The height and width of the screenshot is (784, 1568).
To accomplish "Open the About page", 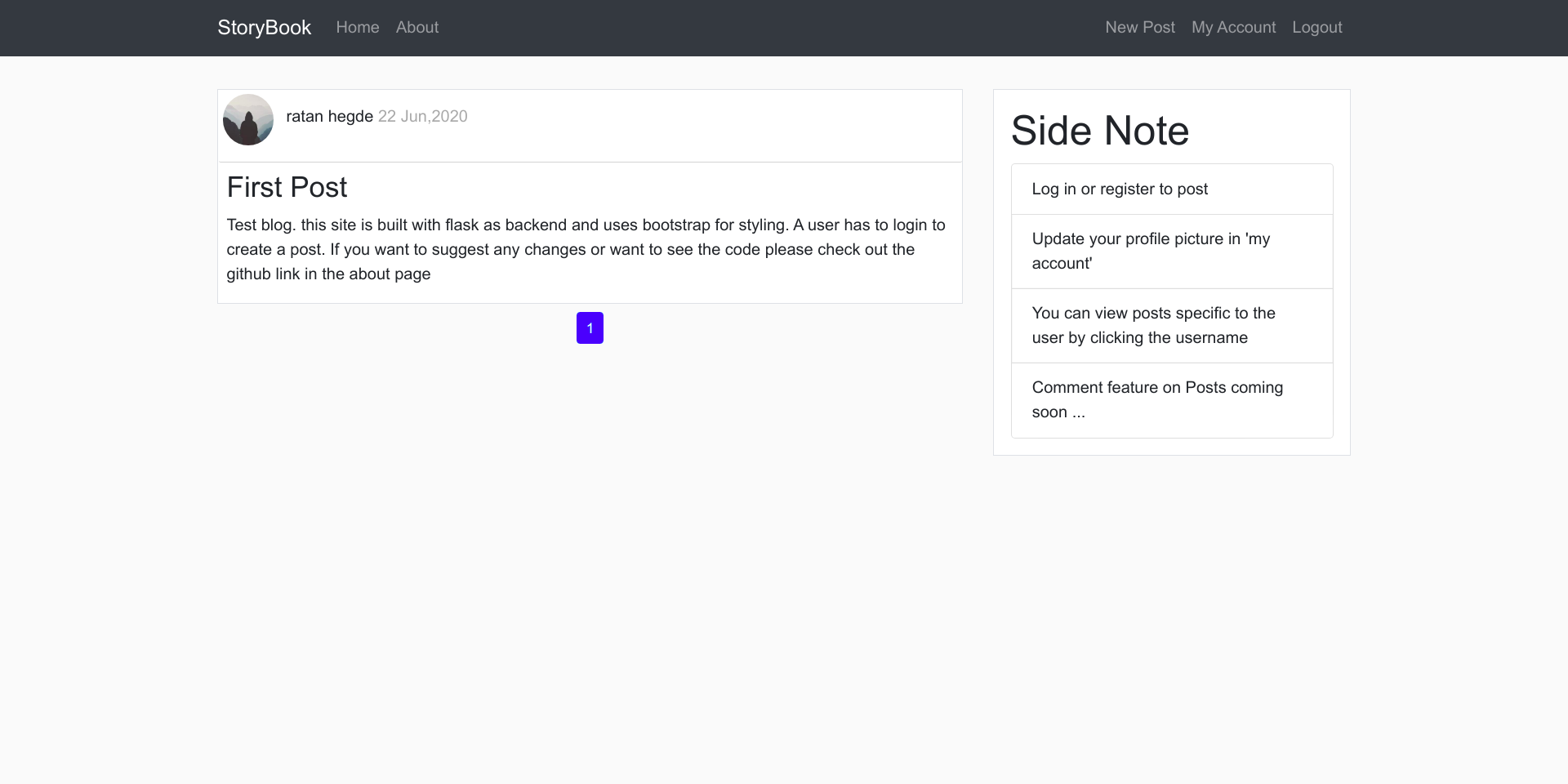I will point(416,27).
